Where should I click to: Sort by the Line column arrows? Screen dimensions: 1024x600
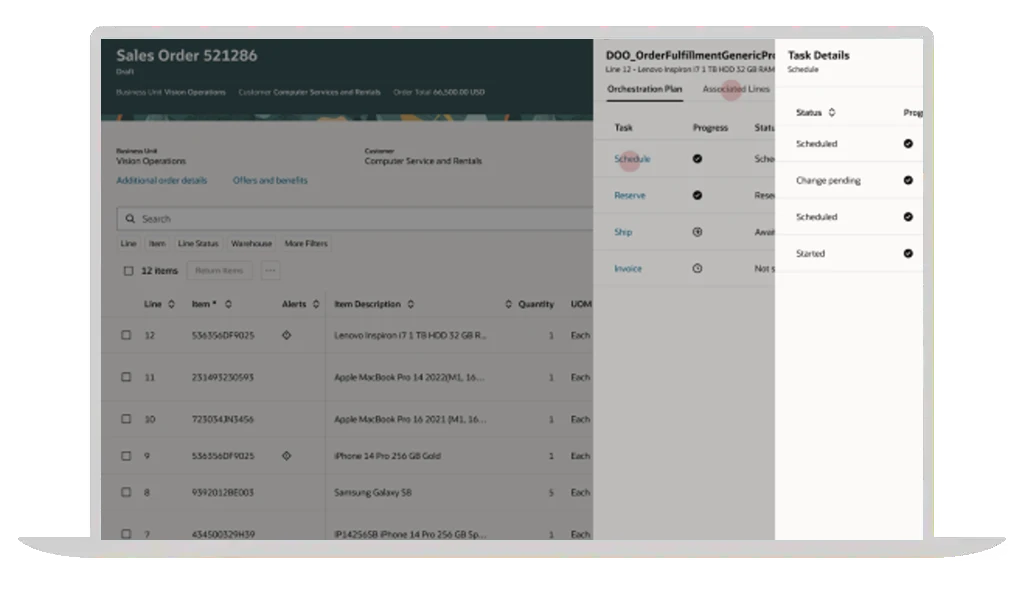point(171,304)
